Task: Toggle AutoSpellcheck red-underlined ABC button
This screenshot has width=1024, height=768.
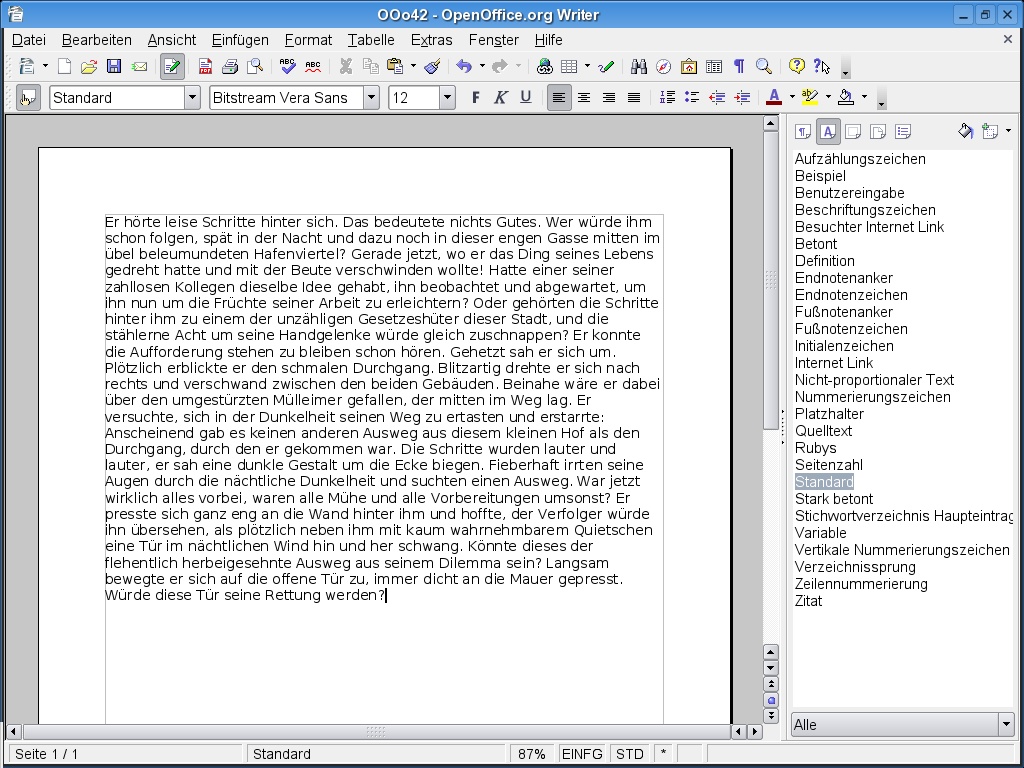Action: tap(313, 67)
